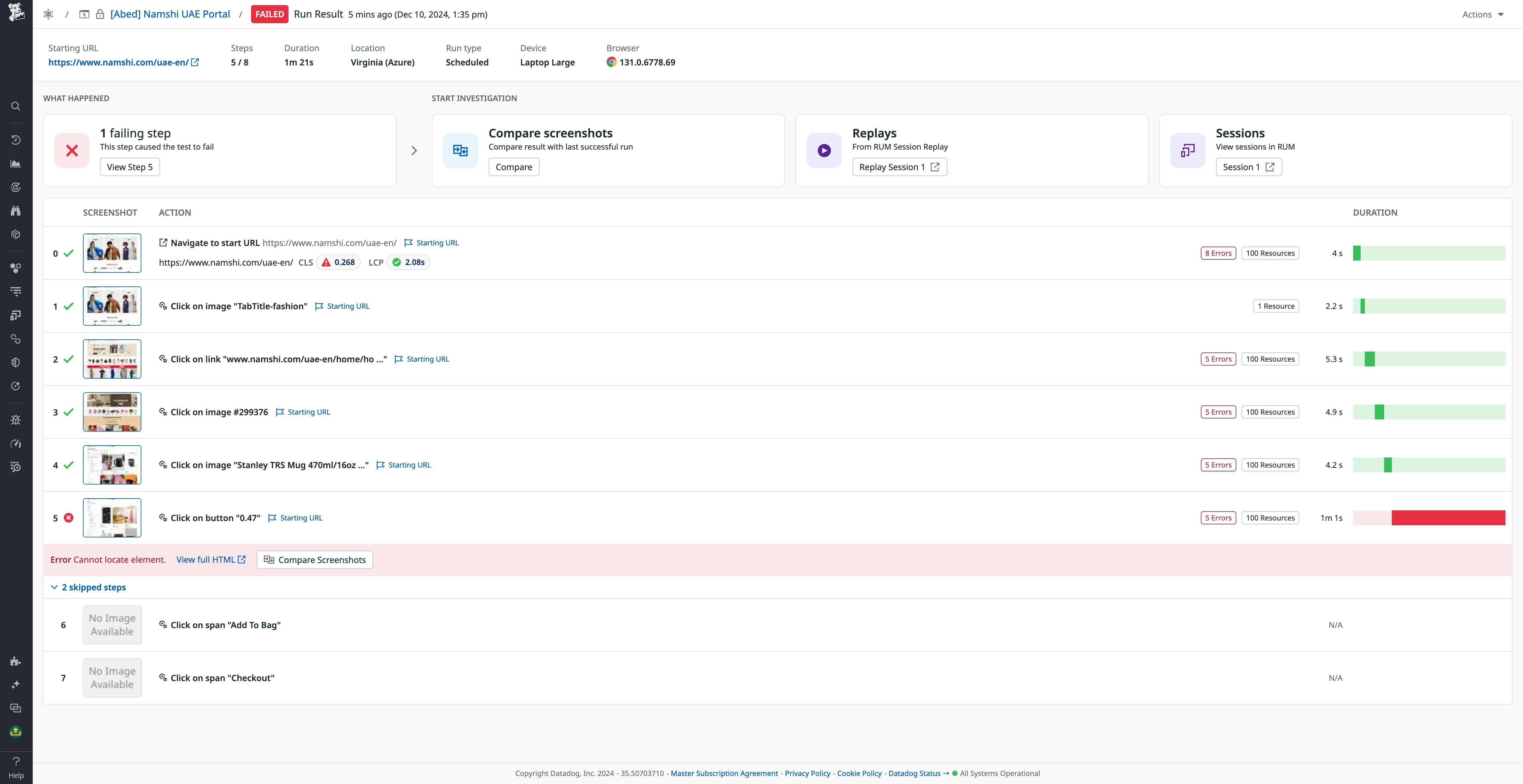This screenshot has height=784, width=1523.
Task: Click the chevron arrow after failing step card
Action: click(x=414, y=151)
